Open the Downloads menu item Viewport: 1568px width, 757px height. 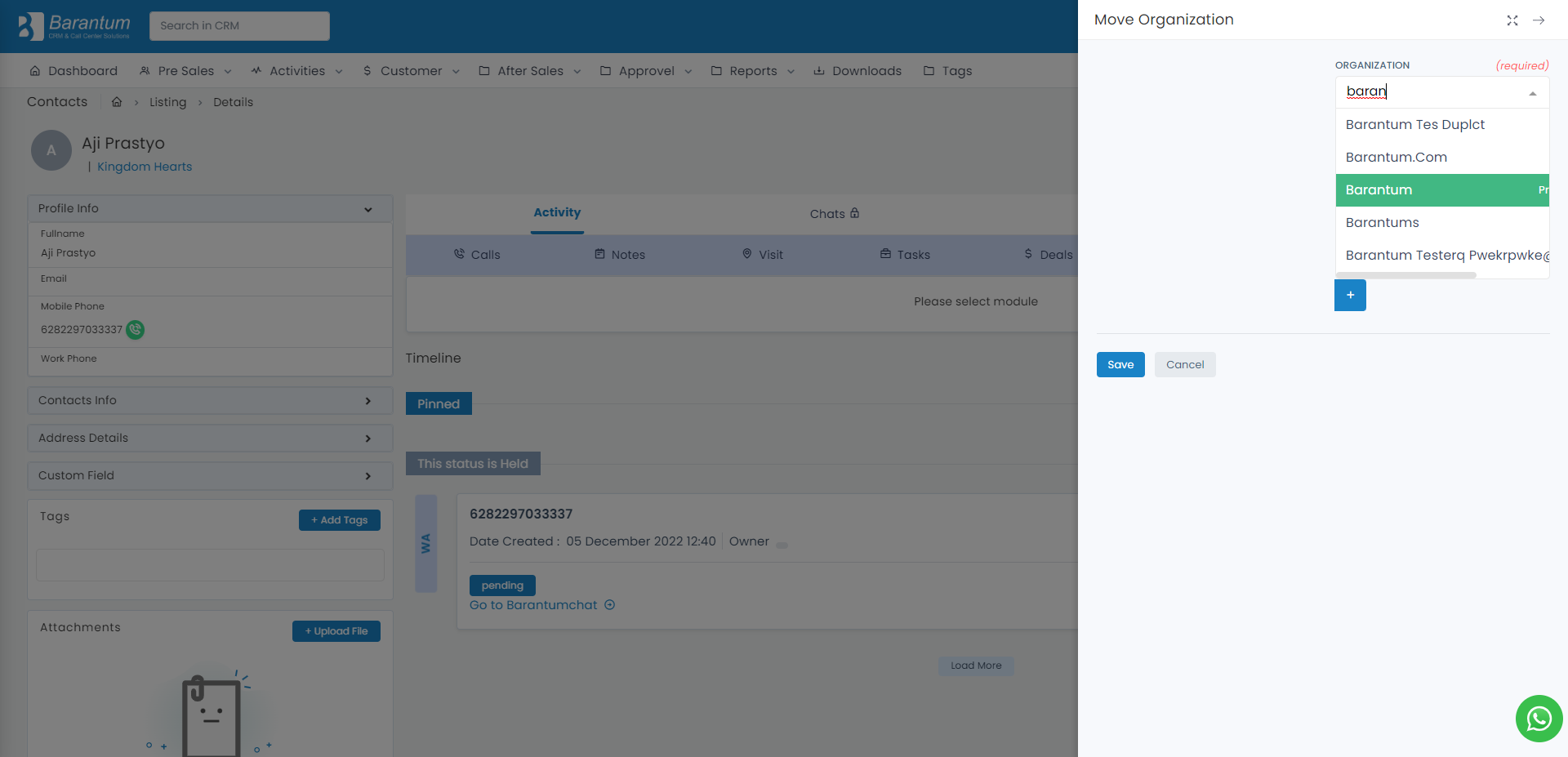point(857,71)
